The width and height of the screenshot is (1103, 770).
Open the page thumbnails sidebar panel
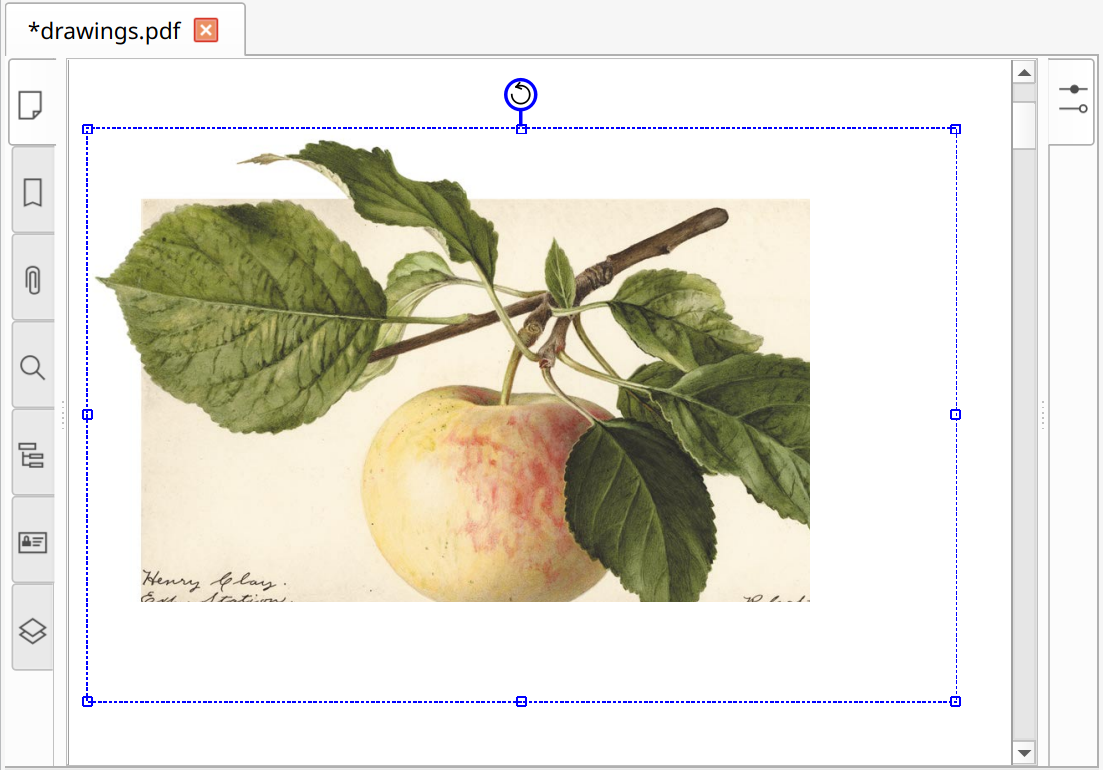pyautogui.click(x=31, y=105)
